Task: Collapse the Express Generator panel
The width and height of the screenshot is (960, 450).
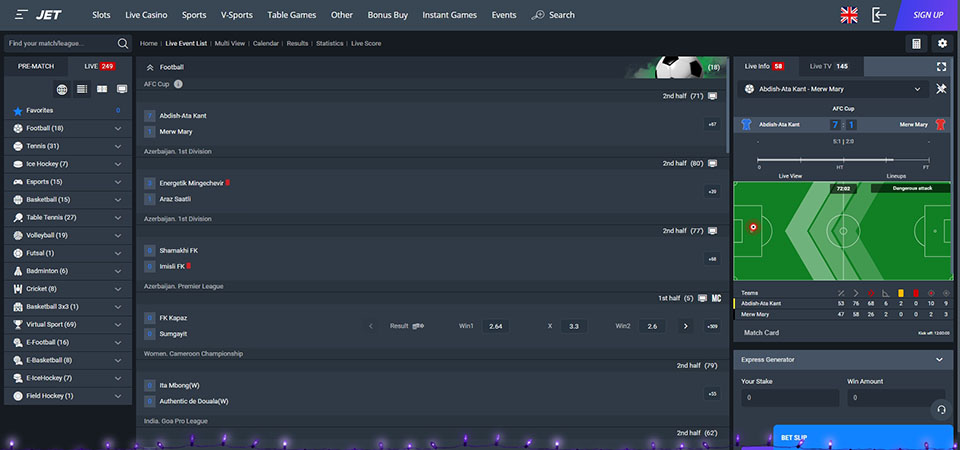Action: [939, 360]
